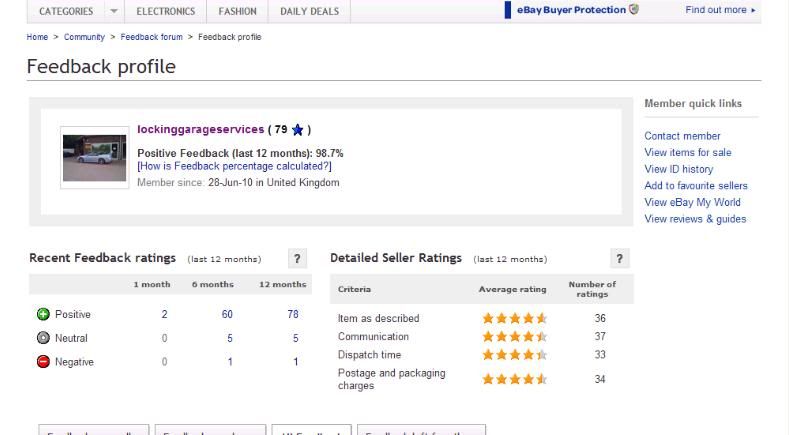Click the red Negative feedback icon

(43, 362)
